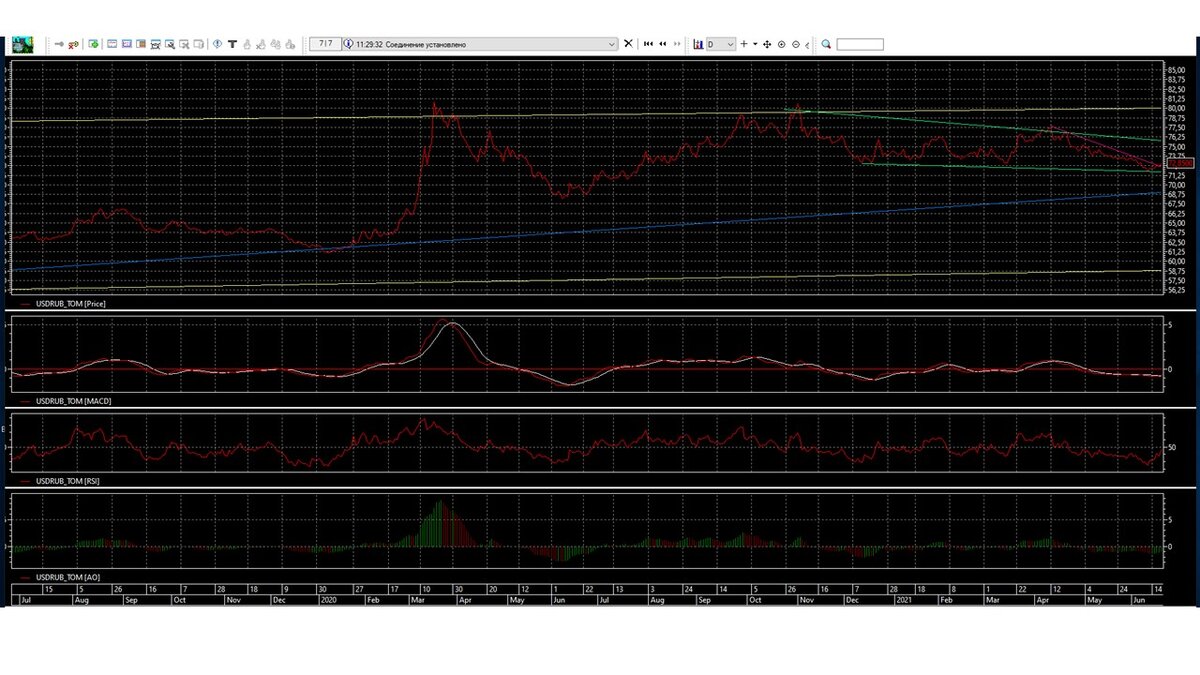The height and width of the screenshot is (675, 1200).
Task: Click the USDRUB_TOM [RSI] legend label
Action: coord(67,481)
